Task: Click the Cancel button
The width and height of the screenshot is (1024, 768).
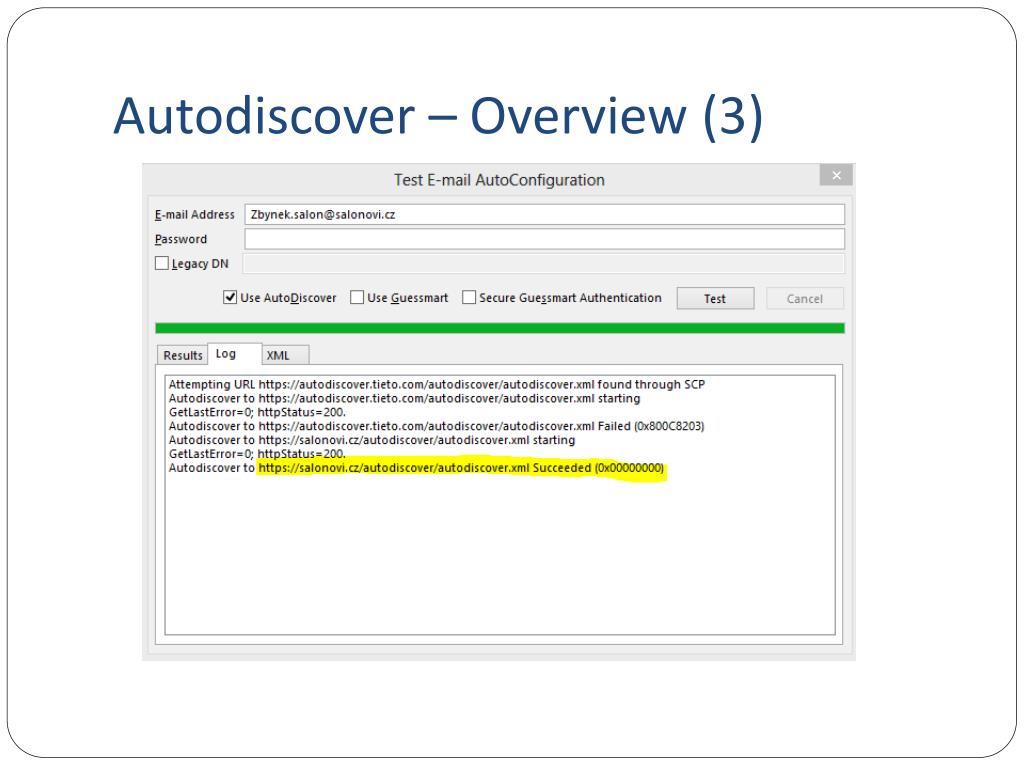Action: click(805, 298)
